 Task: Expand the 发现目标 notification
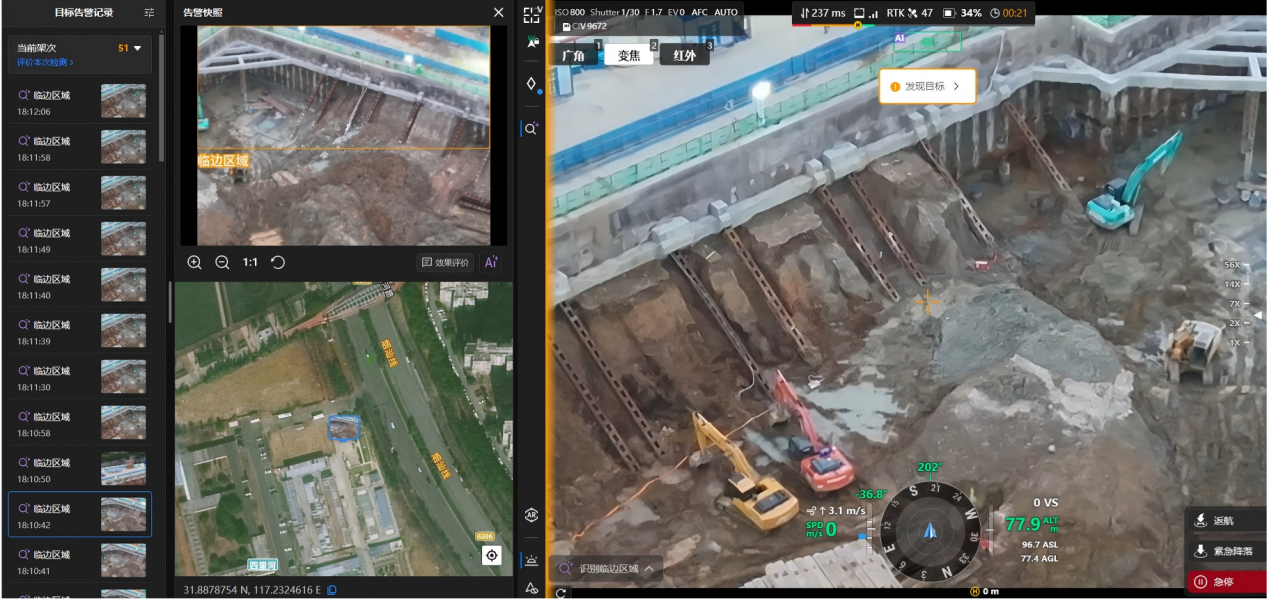pyautogui.click(x=926, y=86)
